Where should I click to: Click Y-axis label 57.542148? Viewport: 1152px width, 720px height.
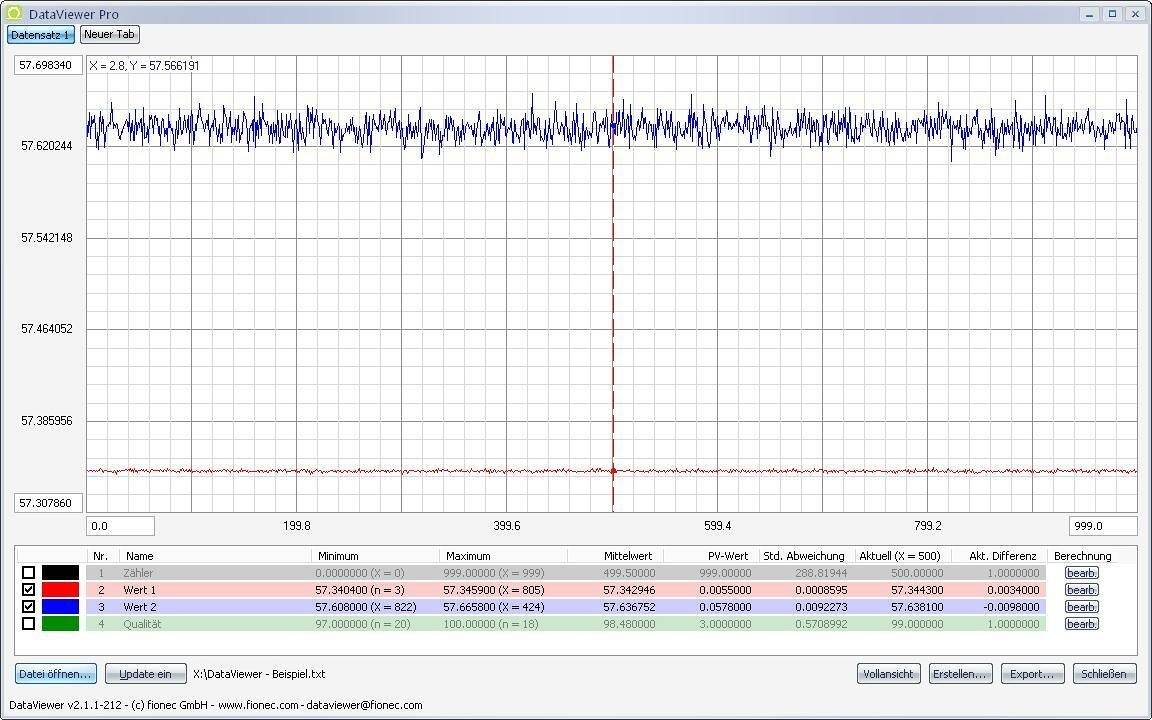click(x=46, y=237)
